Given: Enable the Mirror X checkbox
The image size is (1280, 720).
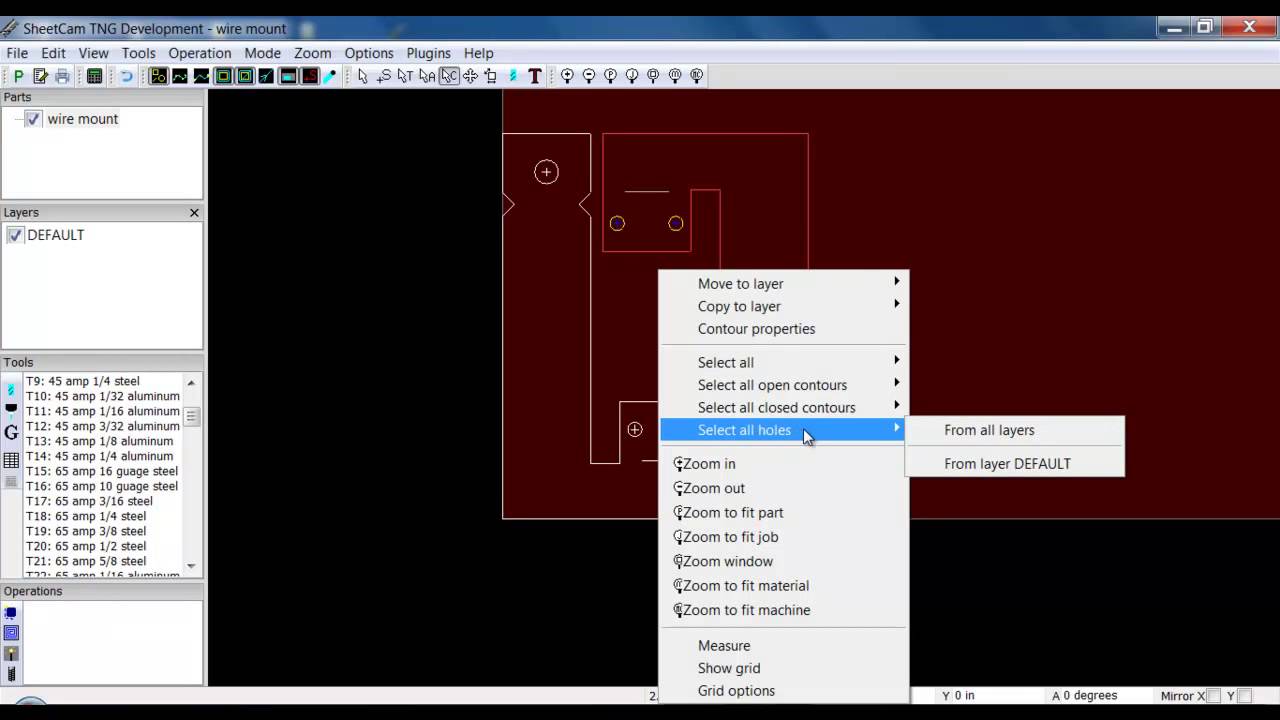Looking at the screenshot, I should click(1213, 695).
